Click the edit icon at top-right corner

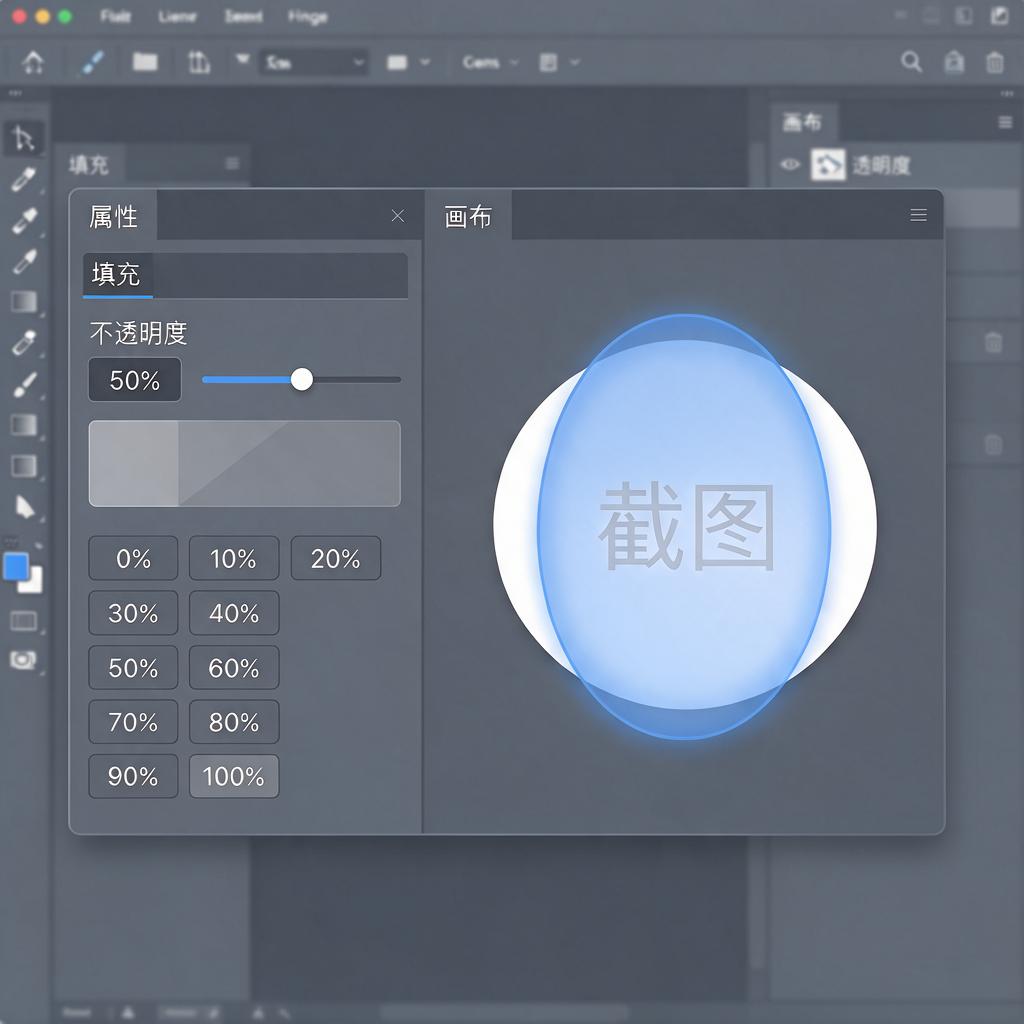tap(999, 16)
